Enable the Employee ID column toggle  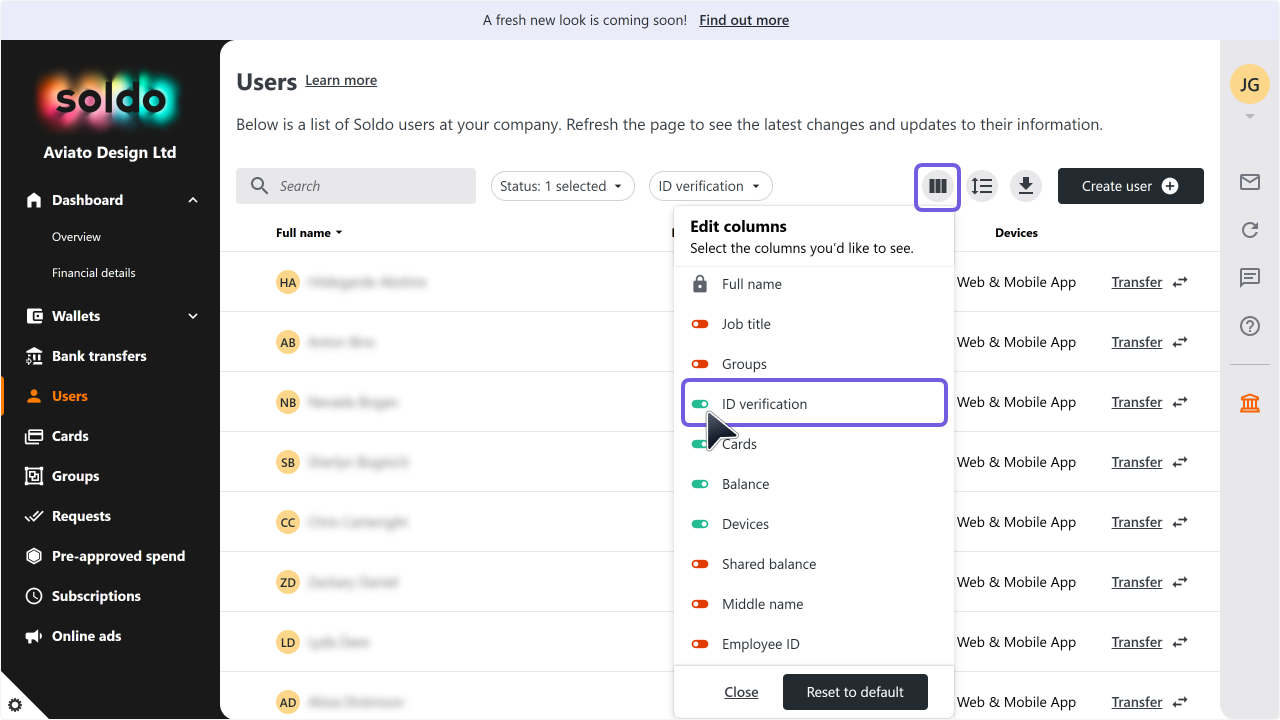point(700,644)
